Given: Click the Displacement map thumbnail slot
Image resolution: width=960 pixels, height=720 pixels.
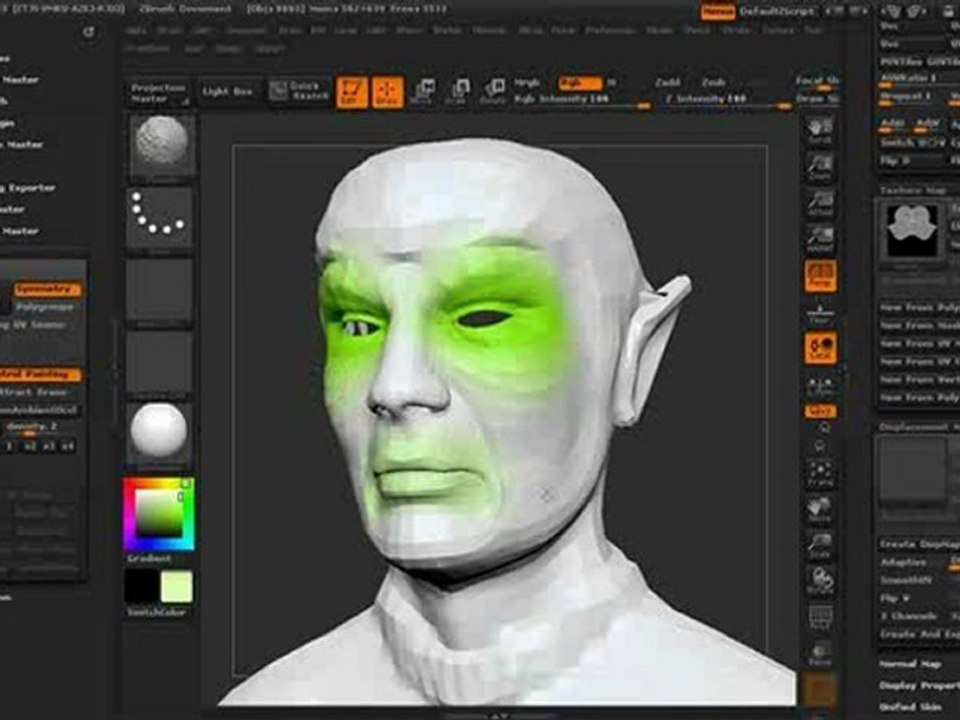Looking at the screenshot, I should [x=912, y=471].
